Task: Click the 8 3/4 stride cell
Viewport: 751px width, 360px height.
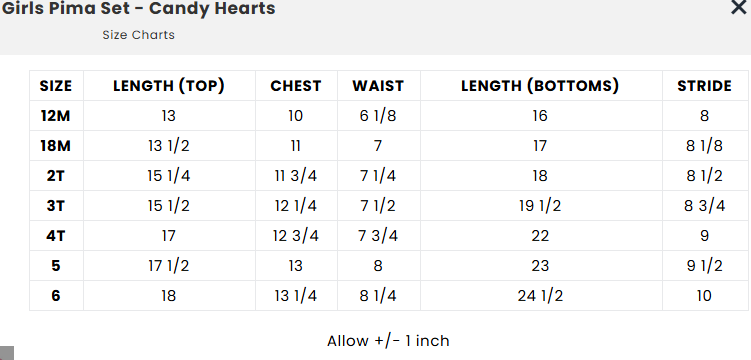Action: [x=705, y=206]
